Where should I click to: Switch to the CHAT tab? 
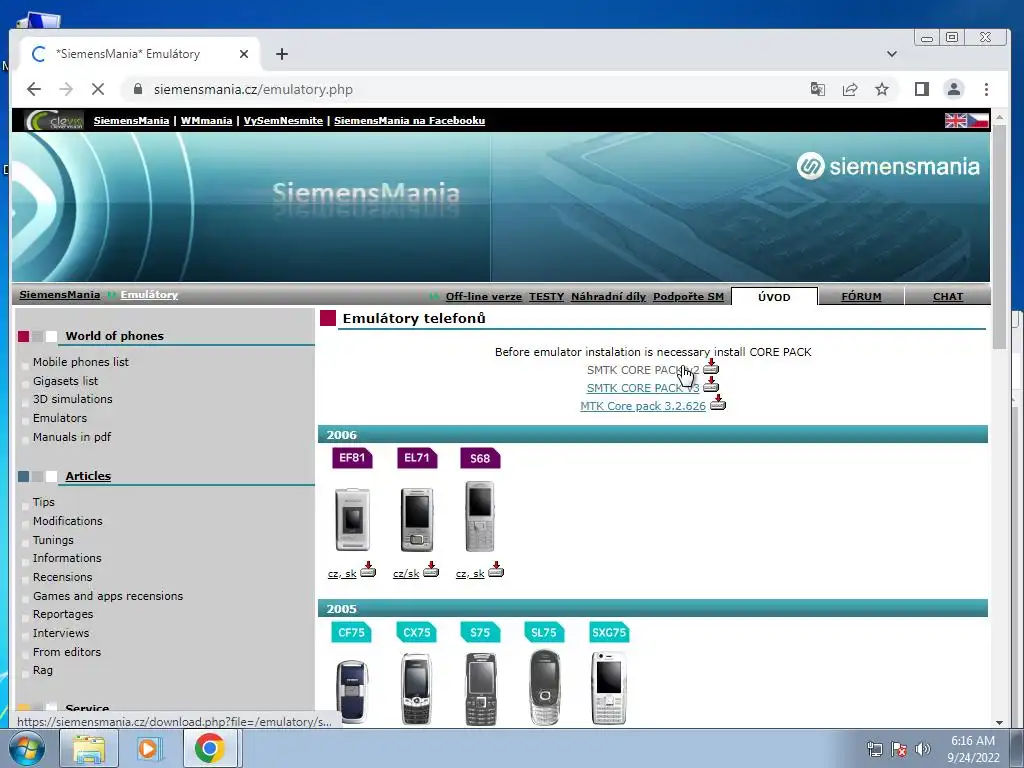(x=948, y=296)
